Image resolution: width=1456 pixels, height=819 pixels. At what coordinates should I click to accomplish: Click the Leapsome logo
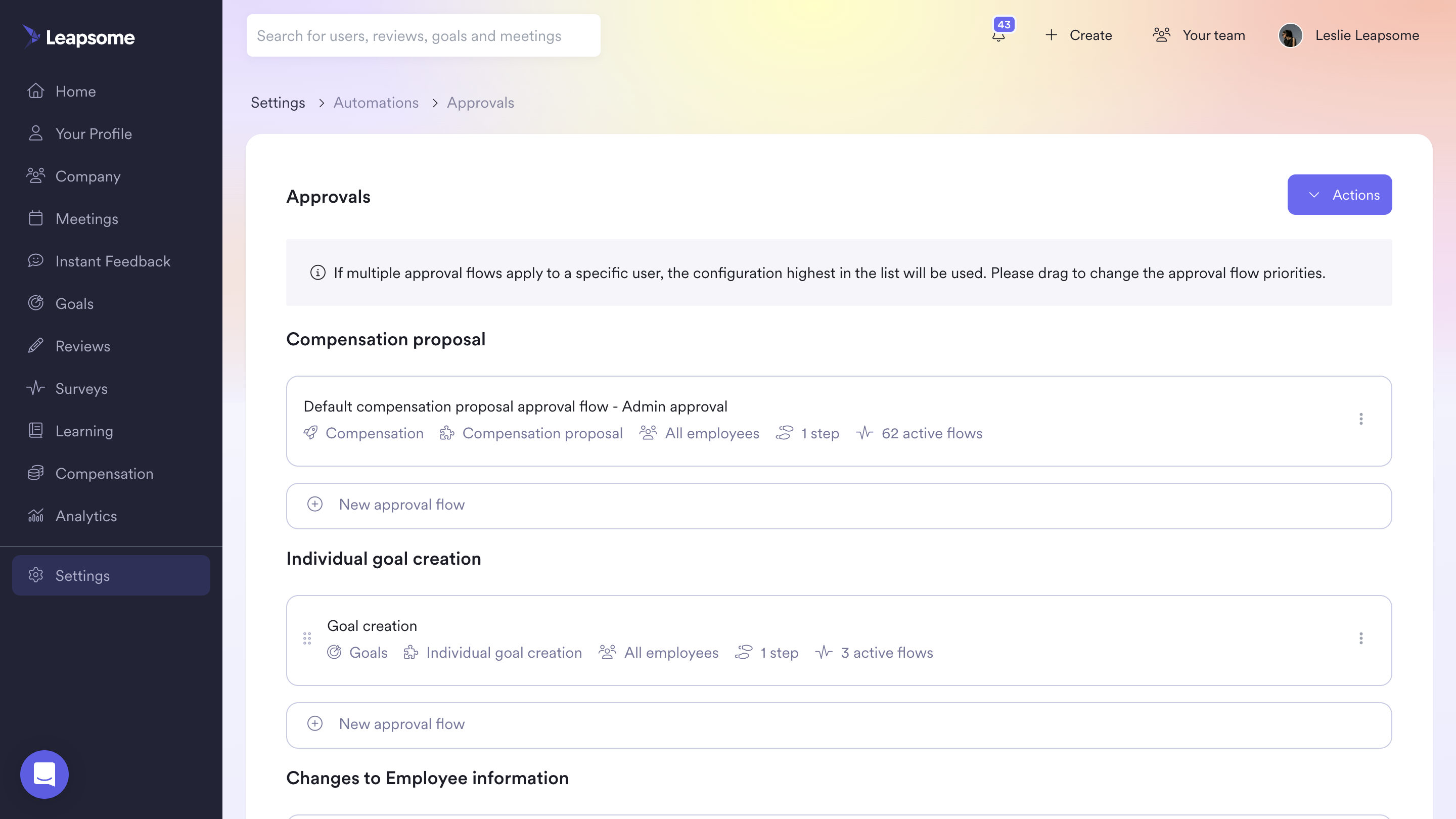click(x=78, y=37)
